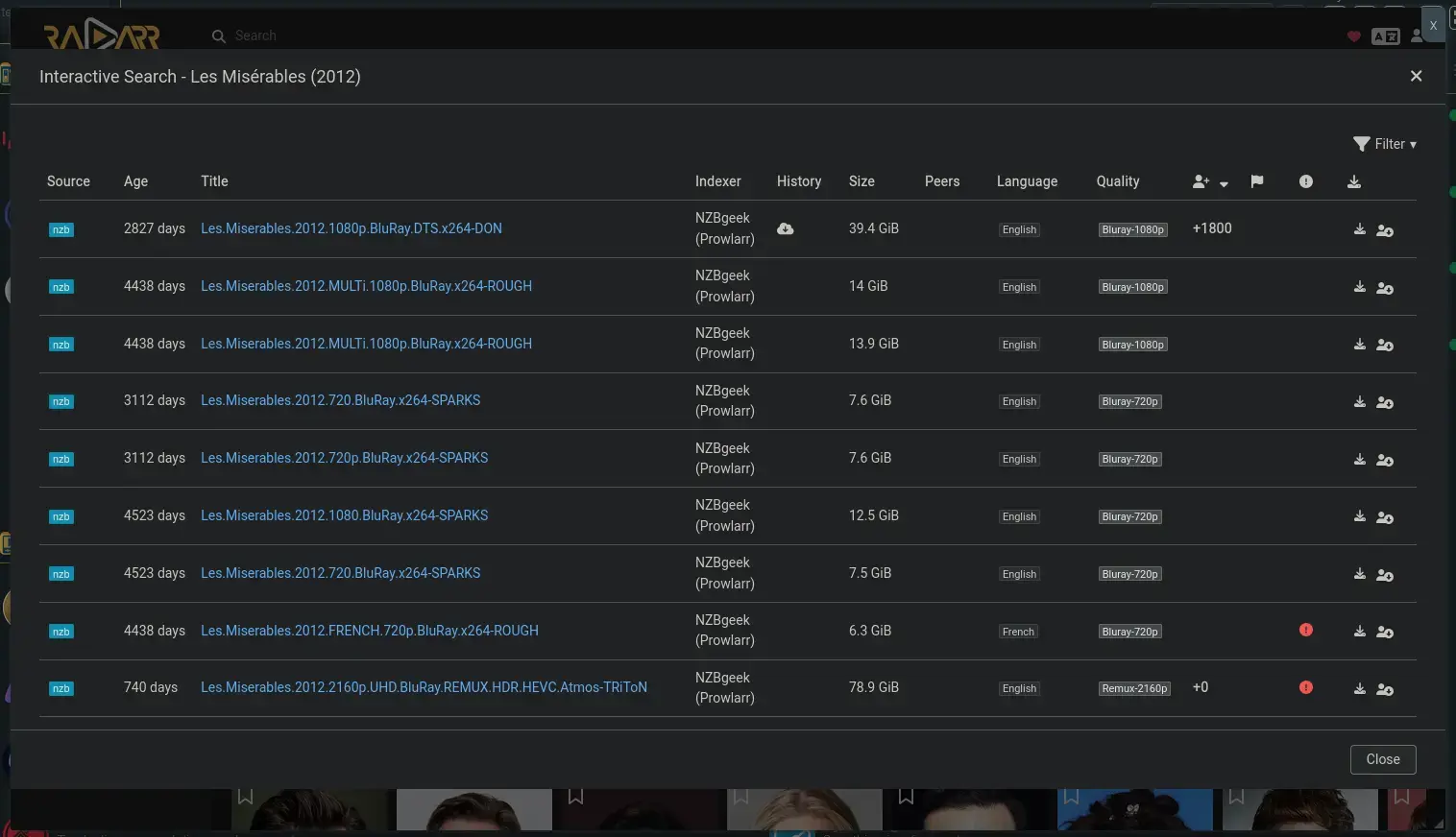
Task: Open the keyboard shortcuts icon in header
Action: (1385, 36)
